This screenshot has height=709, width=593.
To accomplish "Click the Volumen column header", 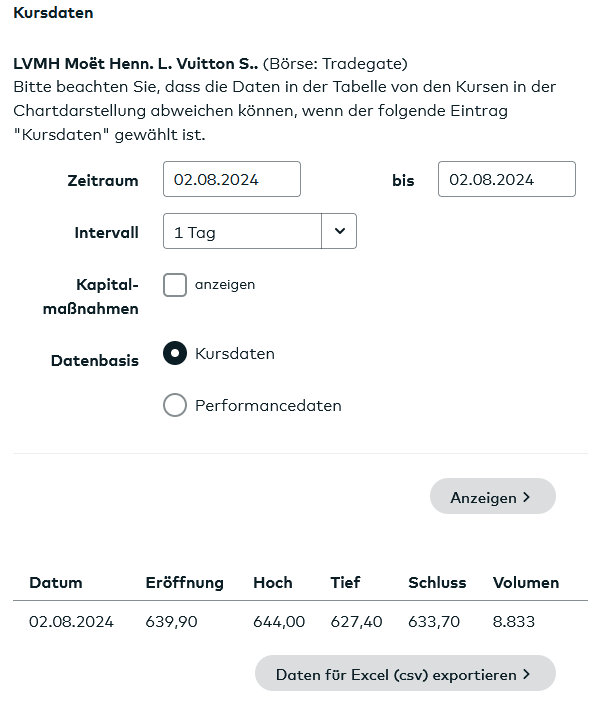I will 526,582.
